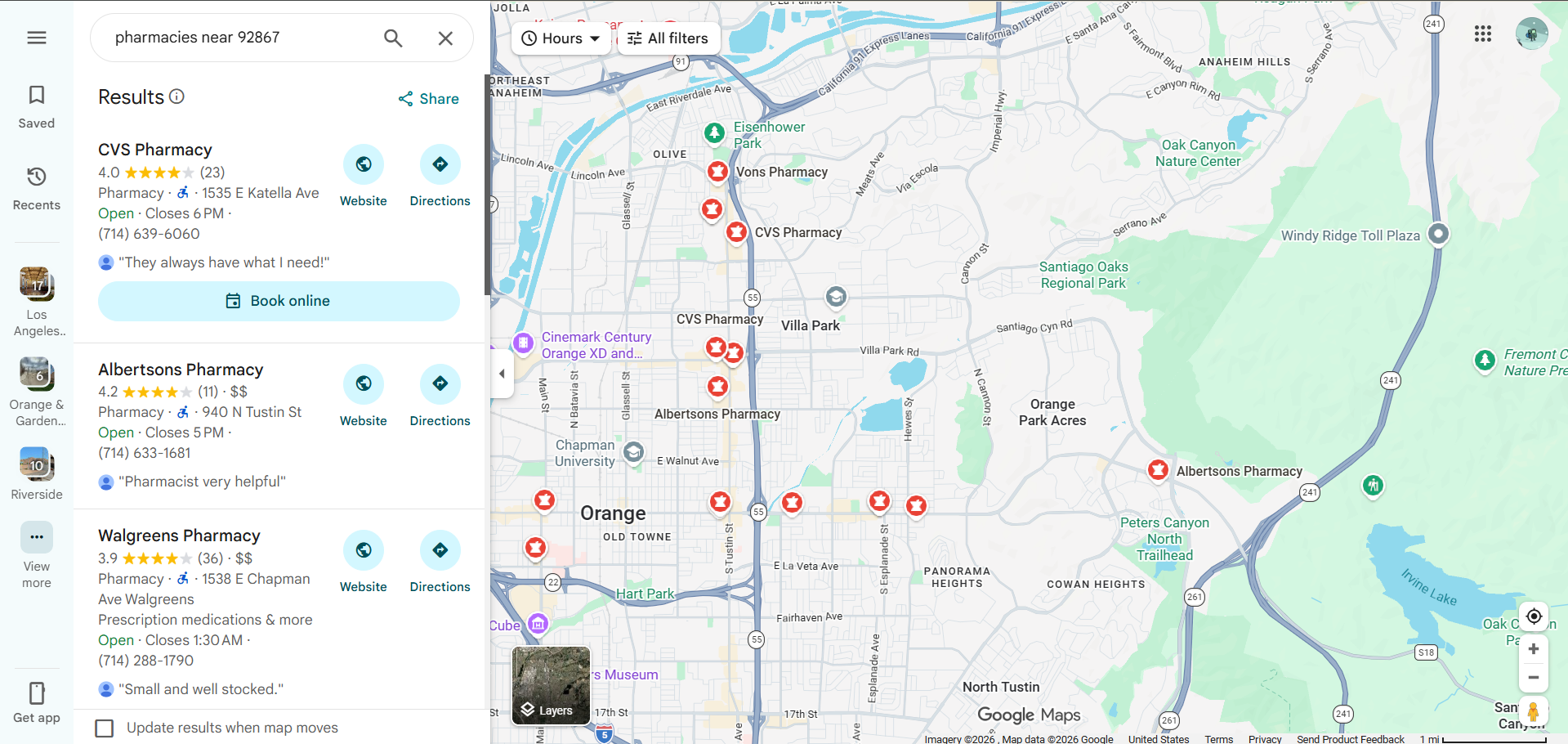1568x744 pixels.
Task: Click the View more ellipsis icon
Action: click(x=37, y=537)
